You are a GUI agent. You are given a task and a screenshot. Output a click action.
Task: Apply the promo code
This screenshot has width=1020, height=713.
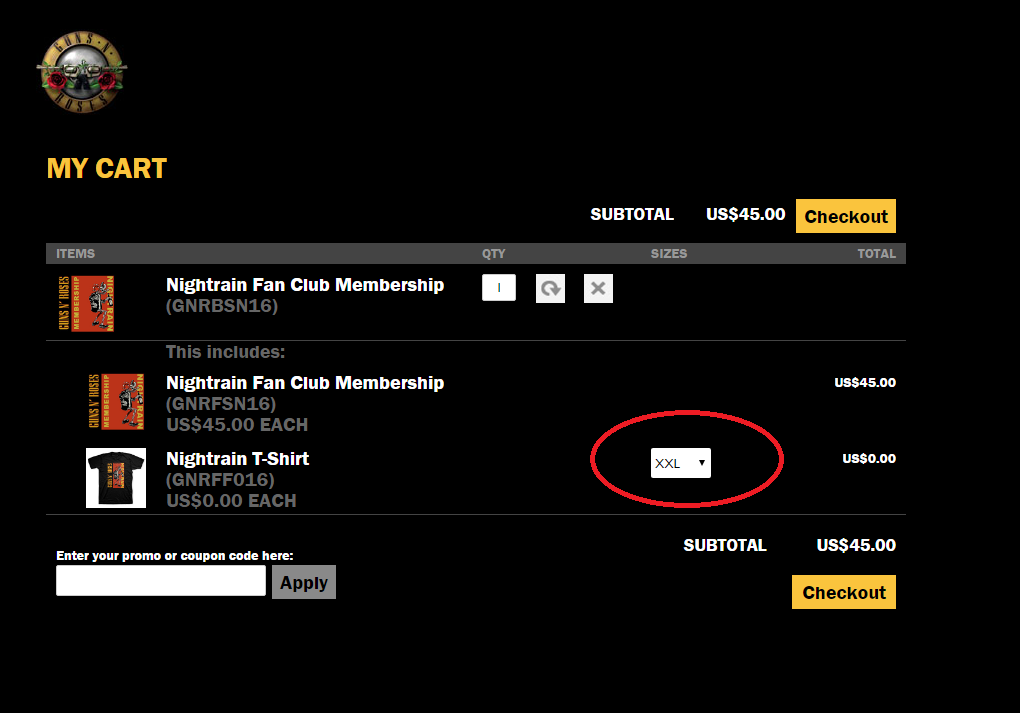coord(304,582)
